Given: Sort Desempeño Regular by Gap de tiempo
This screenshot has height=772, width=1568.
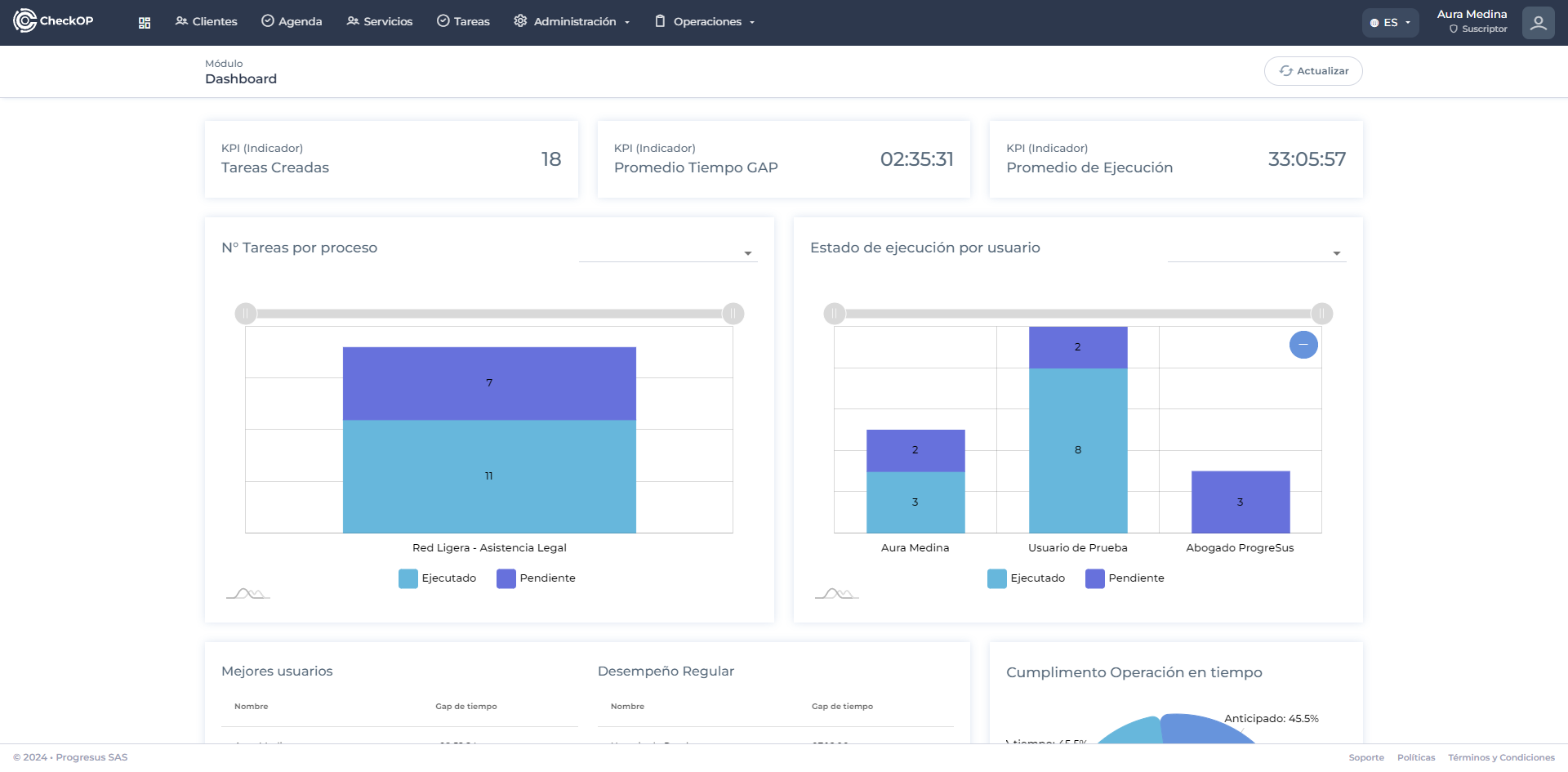Looking at the screenshot, I should [842, 707].
